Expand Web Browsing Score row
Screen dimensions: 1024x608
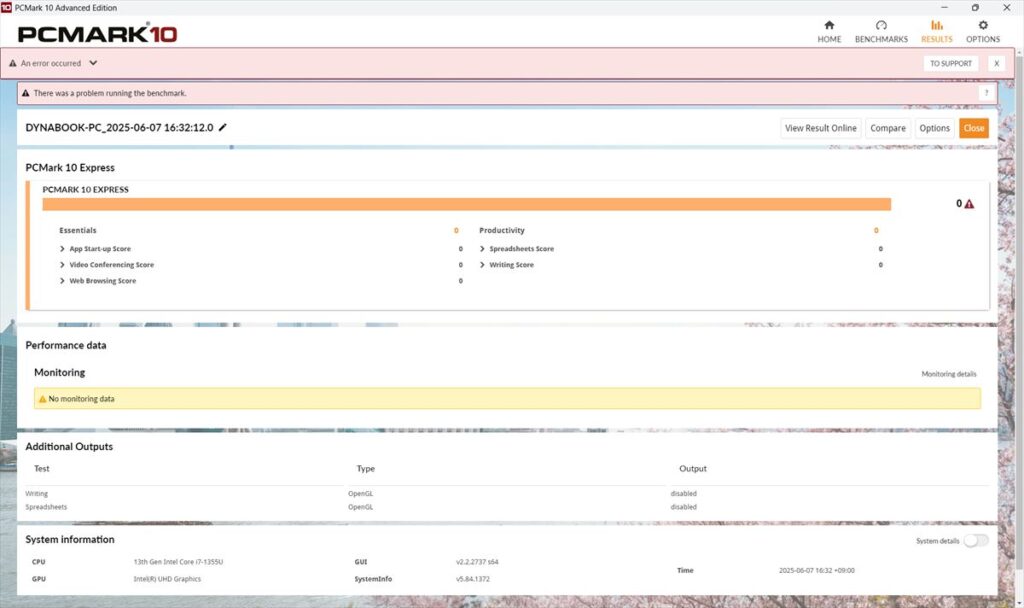pos(63,281)
